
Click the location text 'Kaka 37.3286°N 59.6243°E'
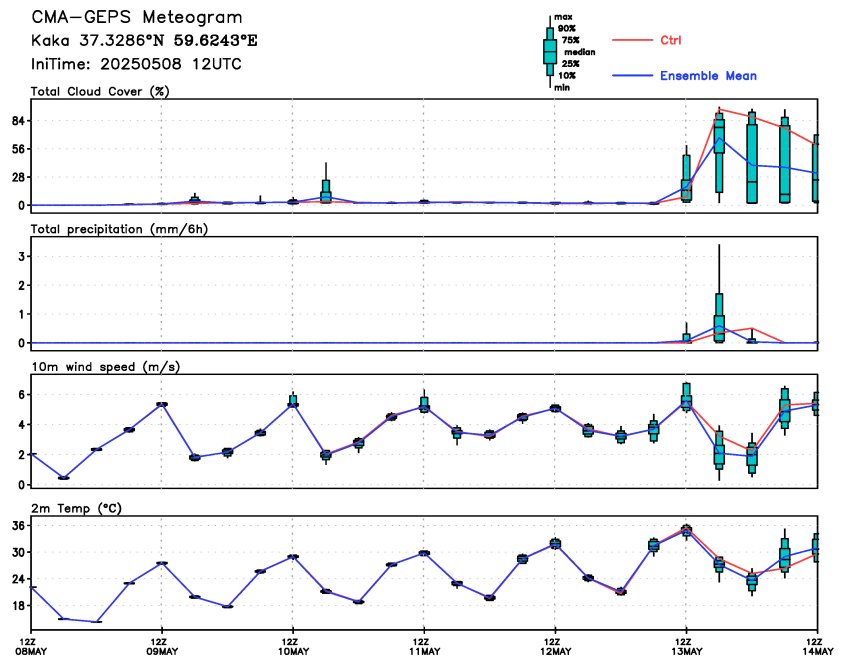click(144, 40)
